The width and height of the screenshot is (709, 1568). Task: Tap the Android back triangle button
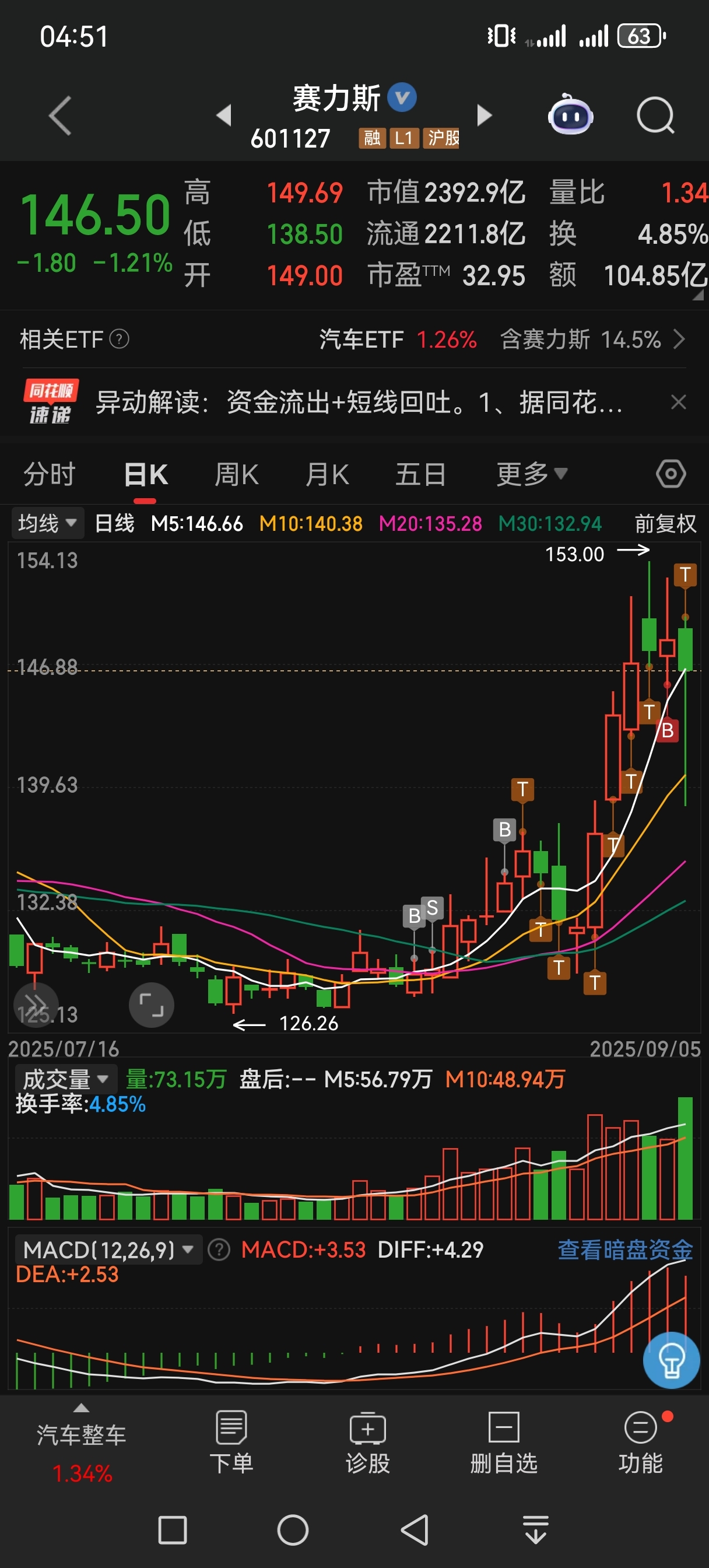415,1529
